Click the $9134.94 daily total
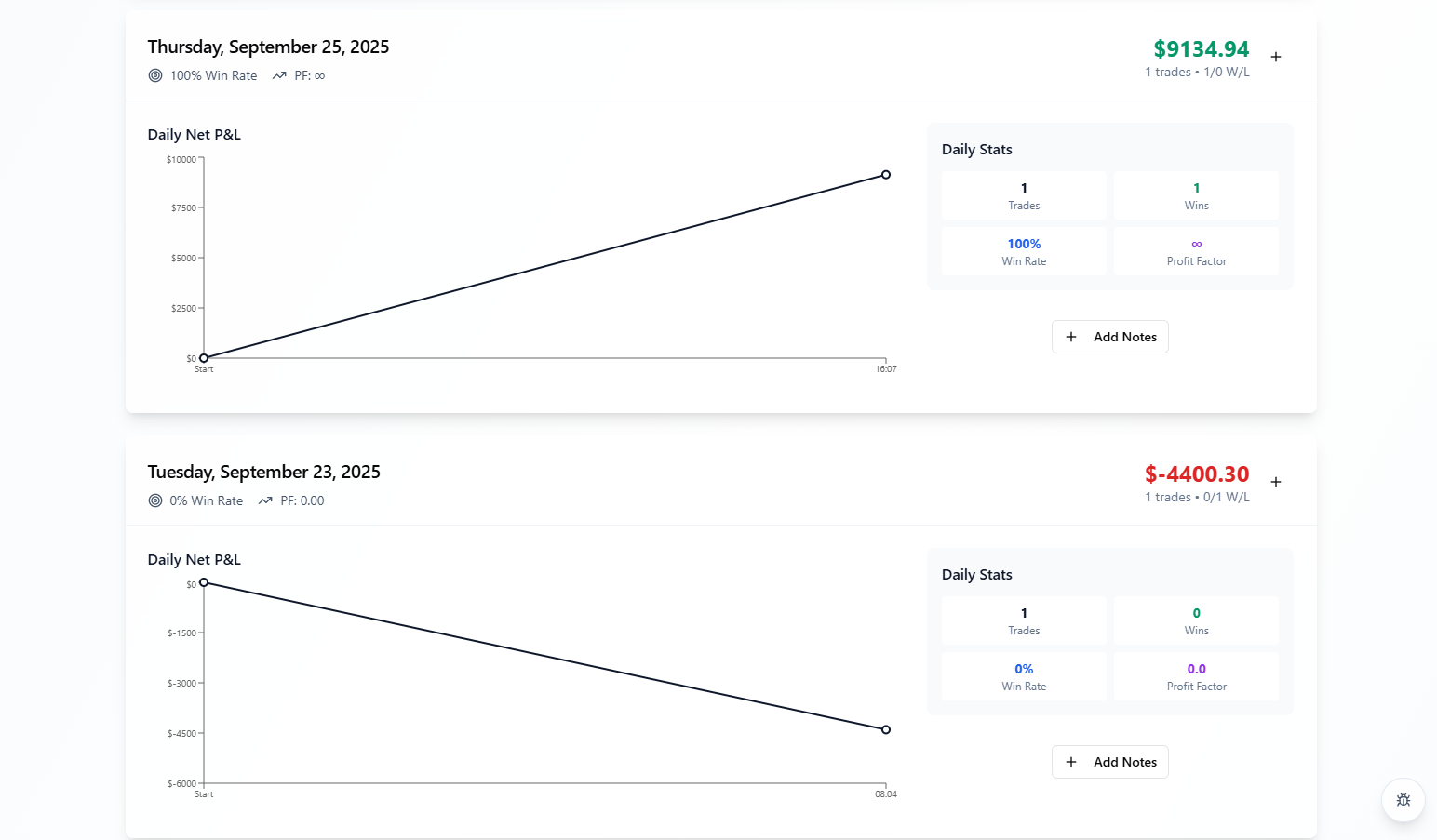1437x840 pixels. (1201, 48)
